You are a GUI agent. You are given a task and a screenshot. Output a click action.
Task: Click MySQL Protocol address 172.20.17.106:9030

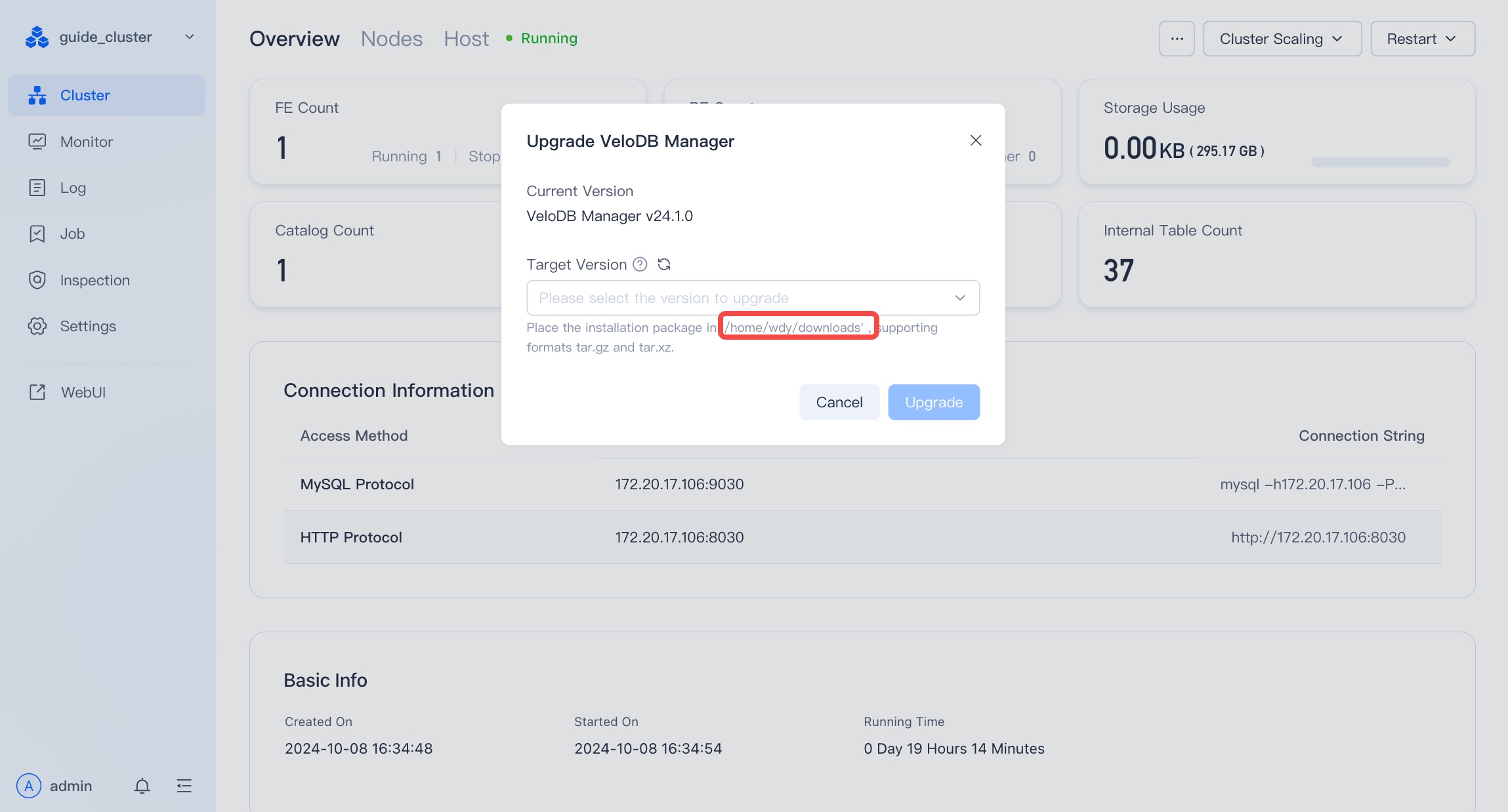click(679, 484)
